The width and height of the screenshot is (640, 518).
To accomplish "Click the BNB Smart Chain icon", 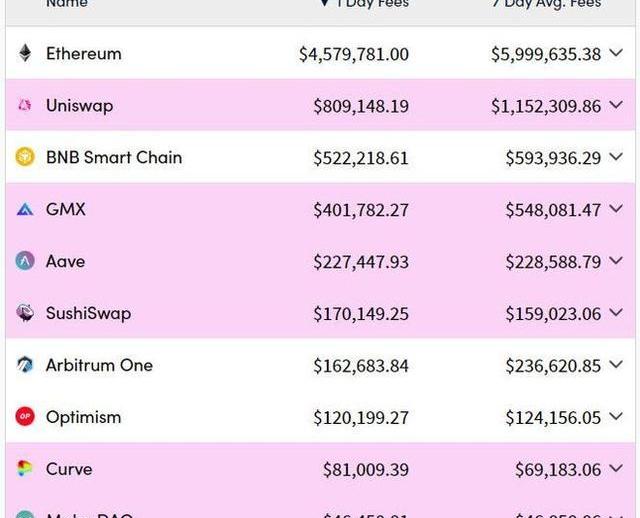I will (25, 158).
